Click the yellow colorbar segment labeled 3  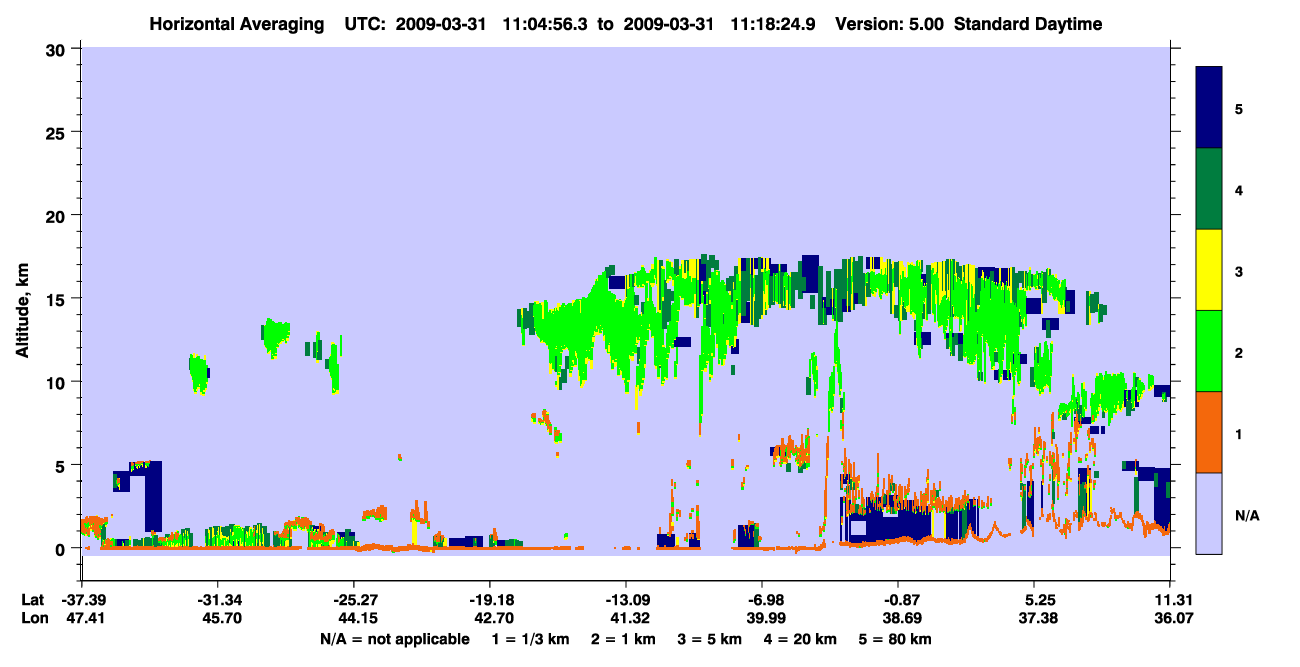pos(1209,270)
